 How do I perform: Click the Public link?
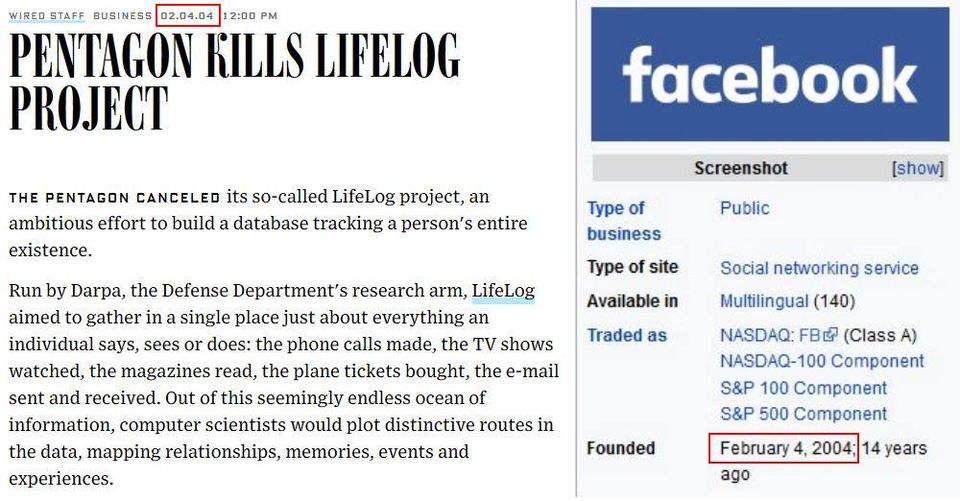point(744,208)
